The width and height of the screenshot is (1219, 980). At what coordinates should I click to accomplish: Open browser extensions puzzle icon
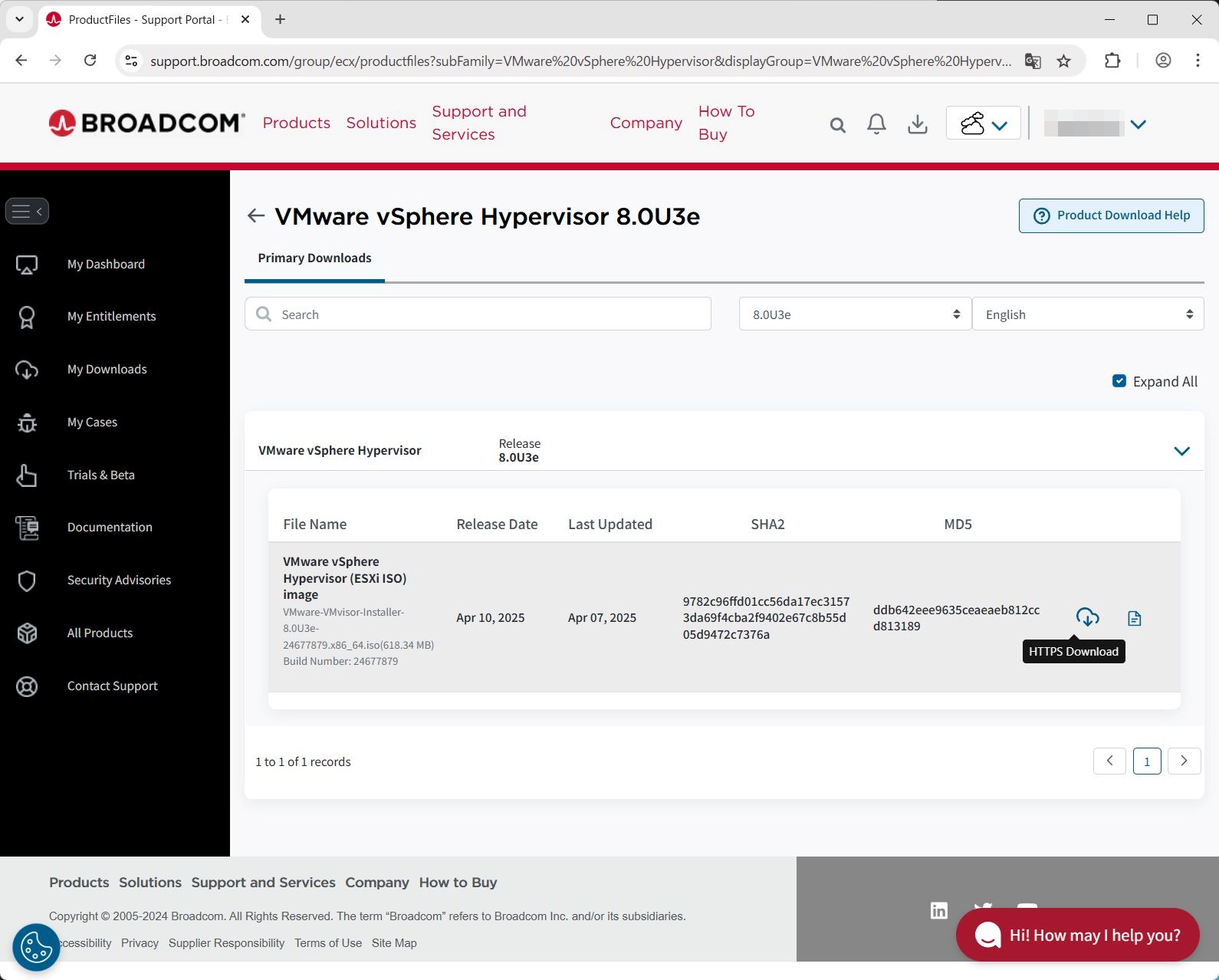coord(1112,61)
